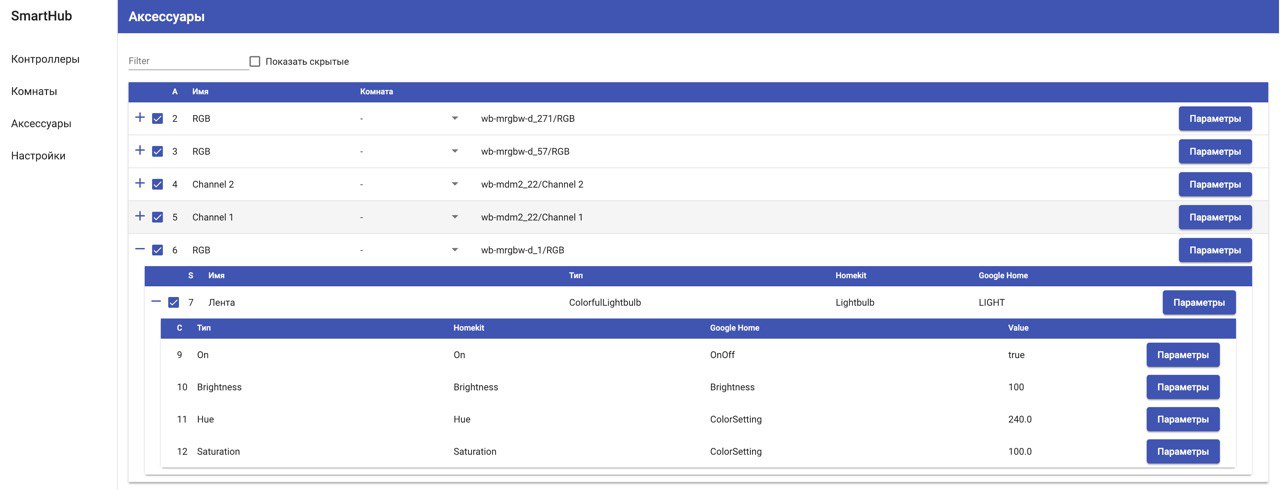The width and height of the screenshot is (1280, 490).
Task: Open Параметры for wb-mrgbw-d_57/RGB
Action: coord(1215,151)
